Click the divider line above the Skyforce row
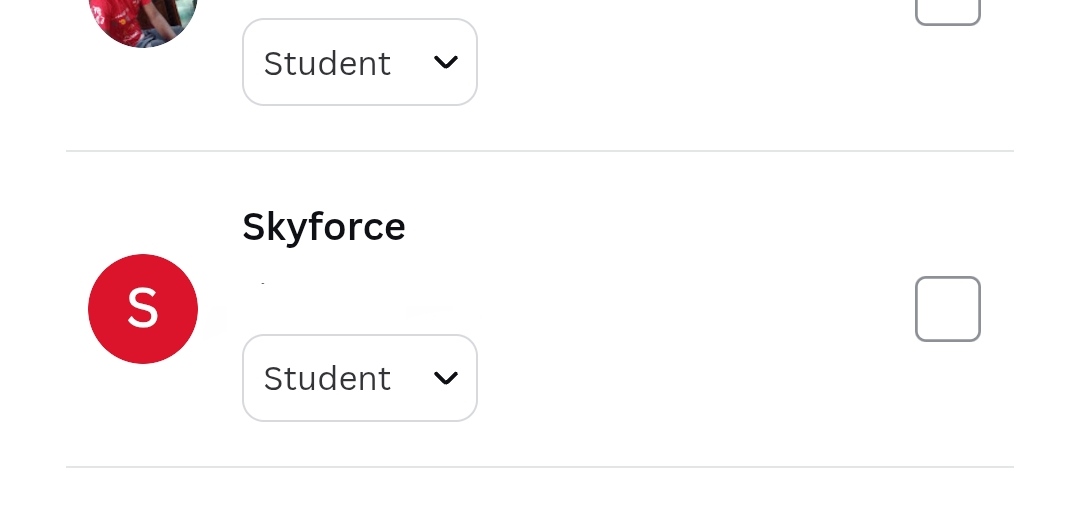 540,151
